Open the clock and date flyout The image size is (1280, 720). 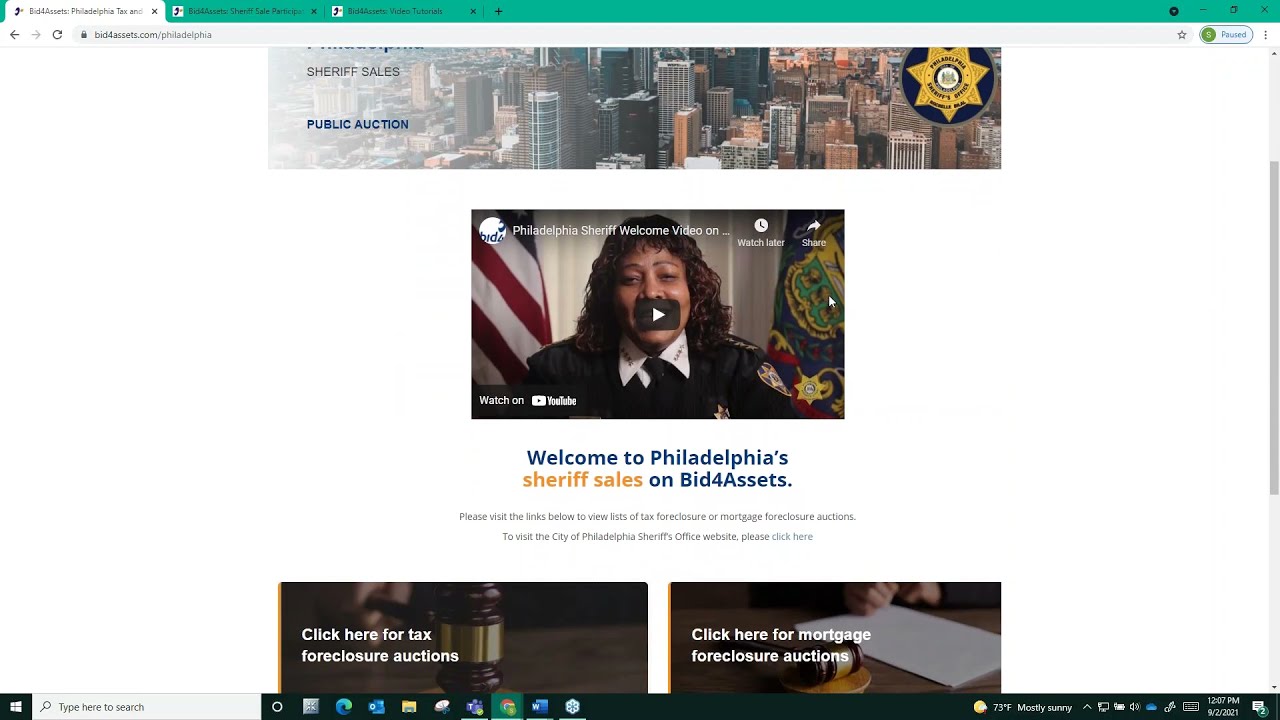1223,707
